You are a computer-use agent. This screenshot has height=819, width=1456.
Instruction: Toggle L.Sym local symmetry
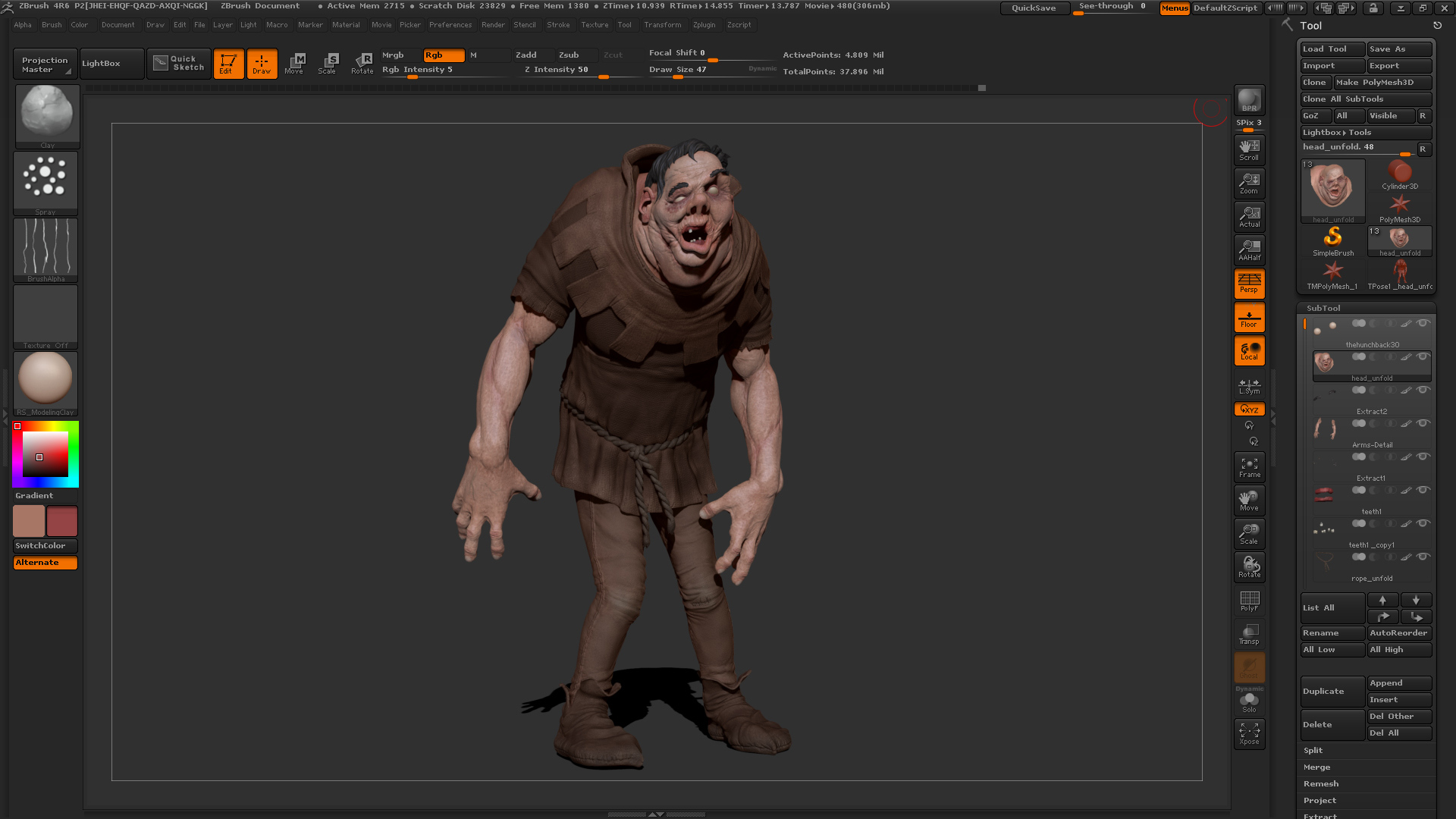[1249, 386]
